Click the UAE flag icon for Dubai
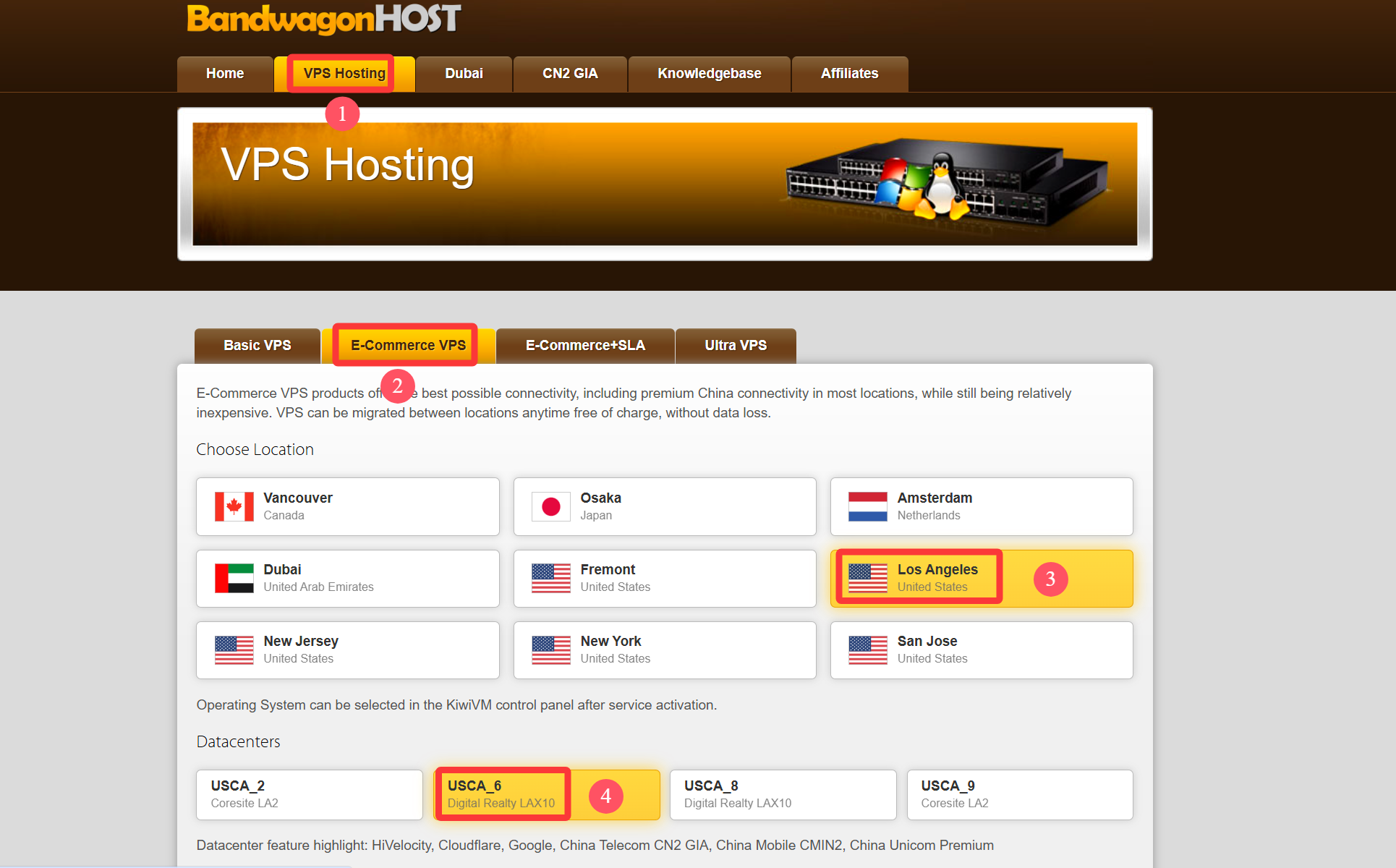The height and width of the screenshot is (868, 1396). pyautogui.click(x=234, y=578)
